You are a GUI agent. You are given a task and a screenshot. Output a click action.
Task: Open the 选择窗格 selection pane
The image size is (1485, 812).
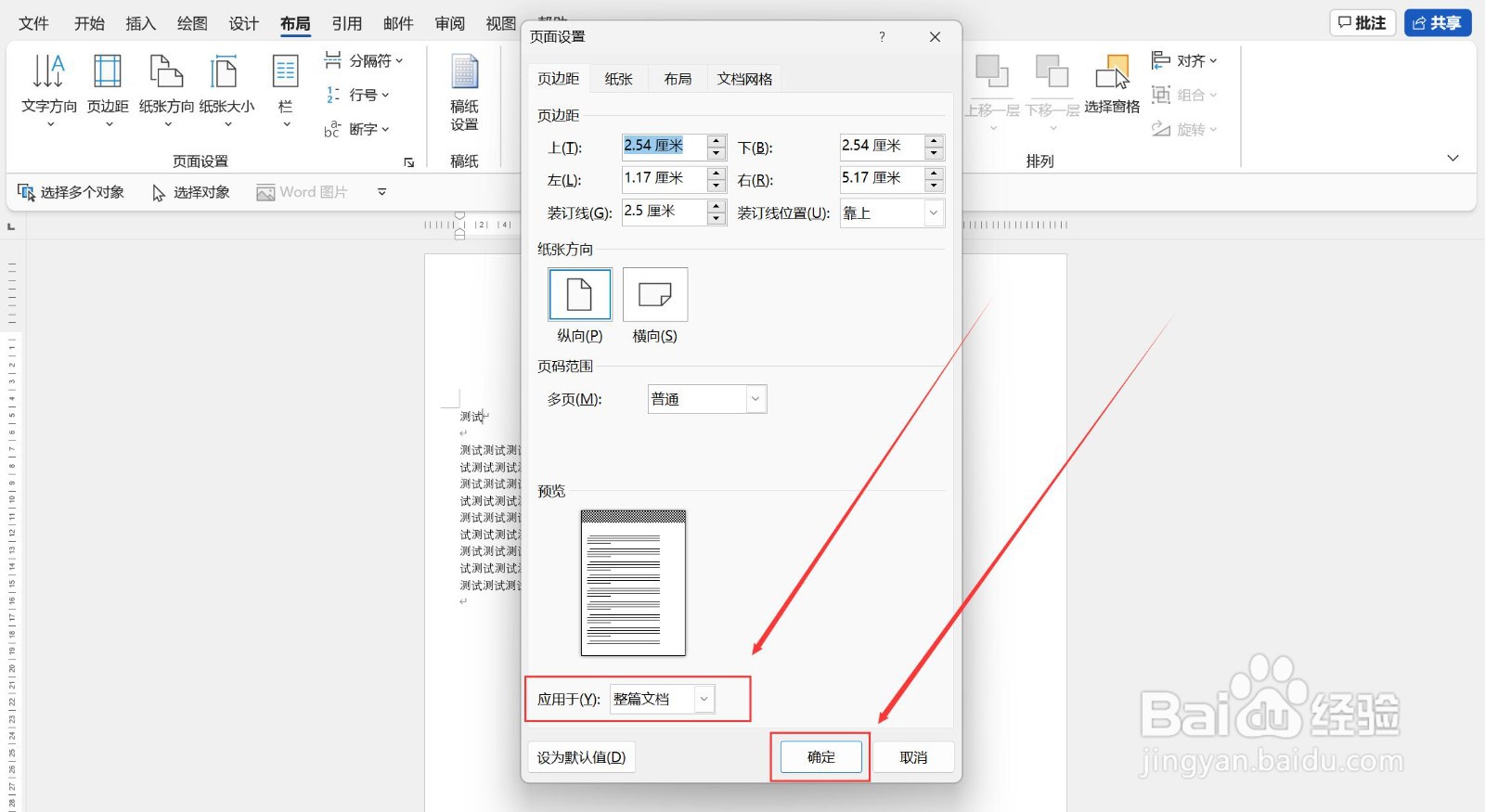[1112, 84]
